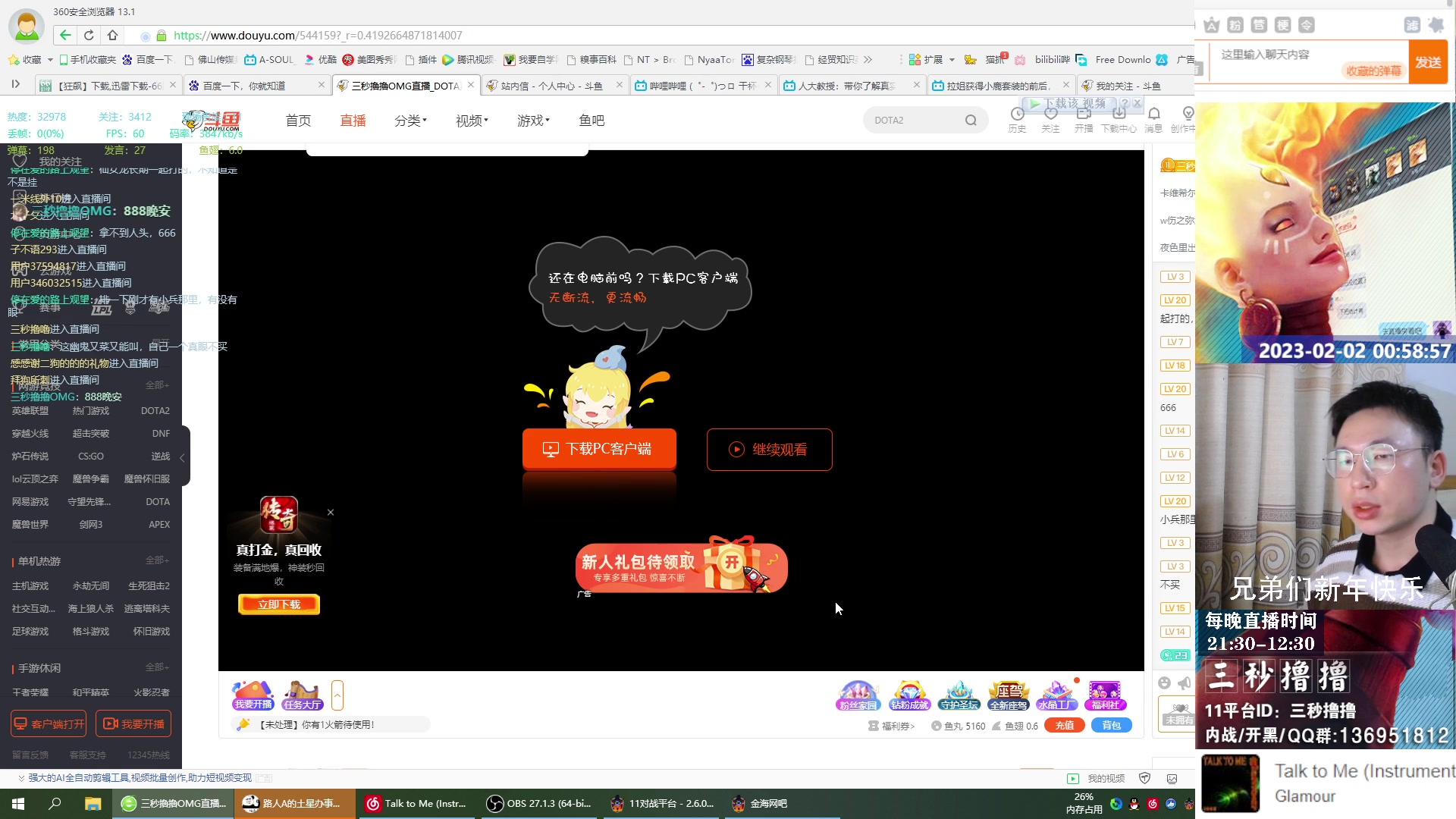Image resolution: width=1456 pixels, height=819 pixels.
Task: Expand the 视频 nav dropdown
Action: pos(472,121)
